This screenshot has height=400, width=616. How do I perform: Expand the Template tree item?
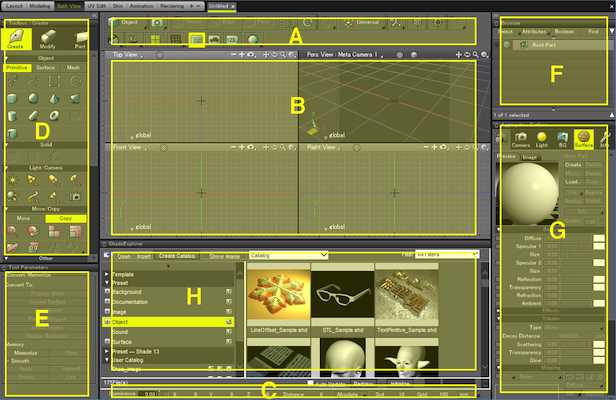107,274
